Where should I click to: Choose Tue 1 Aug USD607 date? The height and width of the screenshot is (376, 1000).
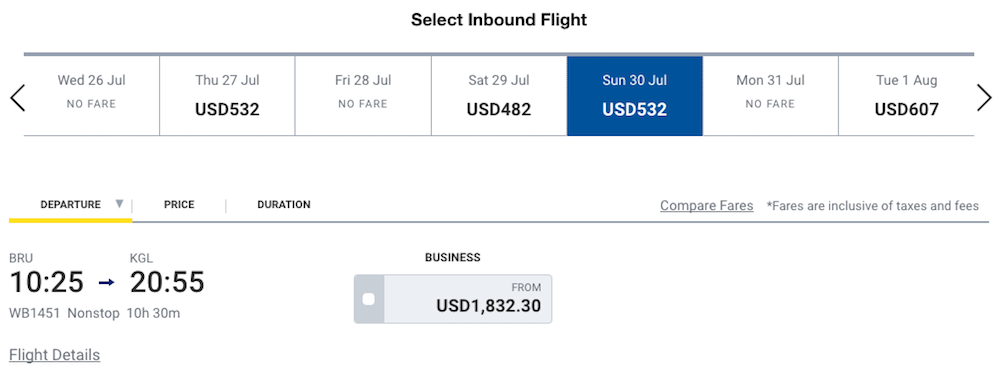[906, 96]
